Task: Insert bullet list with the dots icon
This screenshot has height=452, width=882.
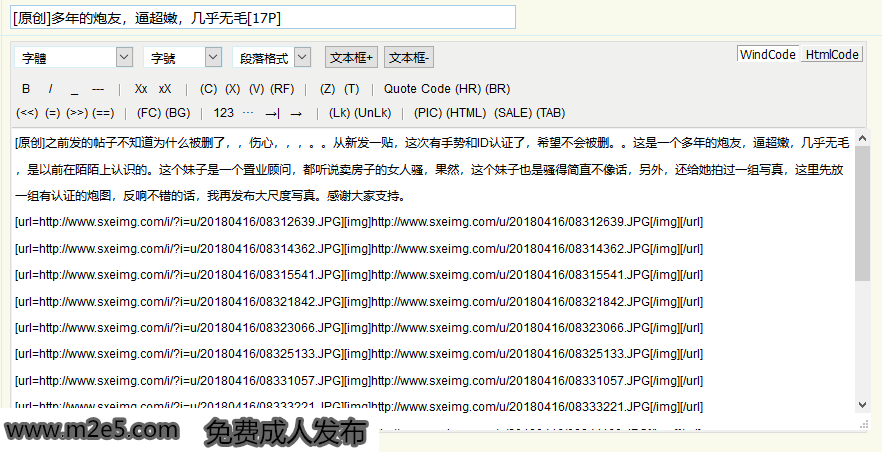Action: tap(248, 113)
